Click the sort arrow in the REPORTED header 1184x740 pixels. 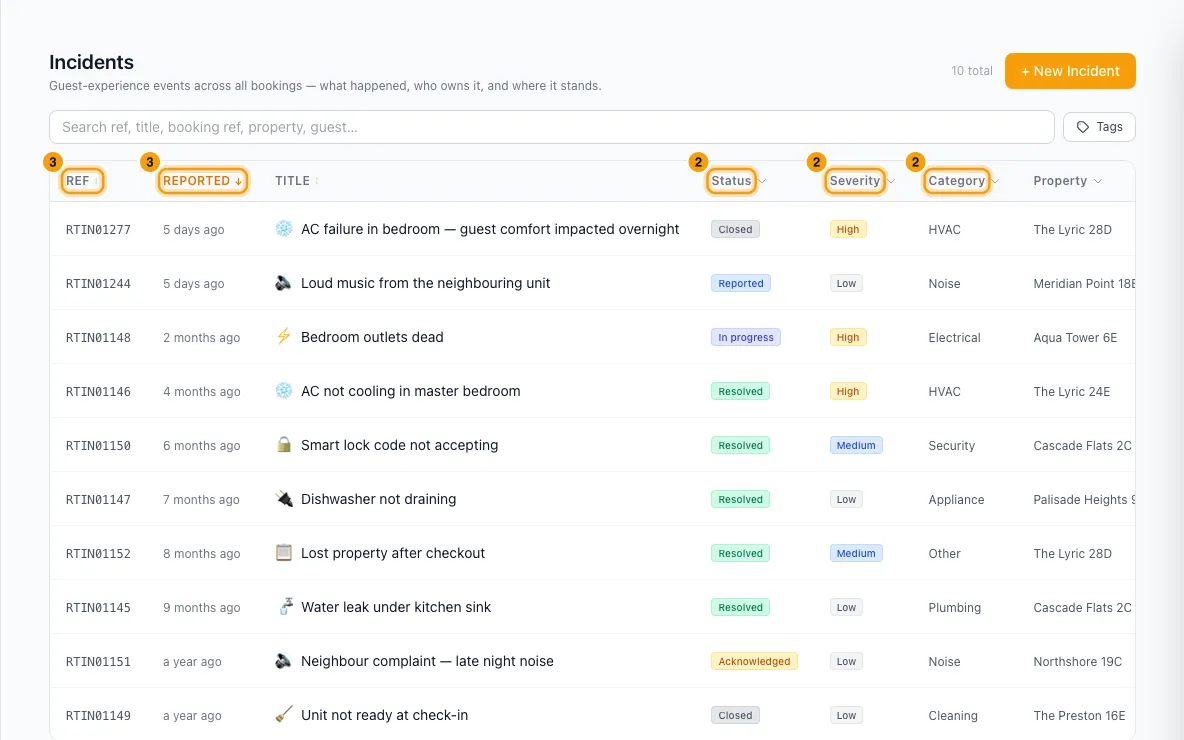238,181
